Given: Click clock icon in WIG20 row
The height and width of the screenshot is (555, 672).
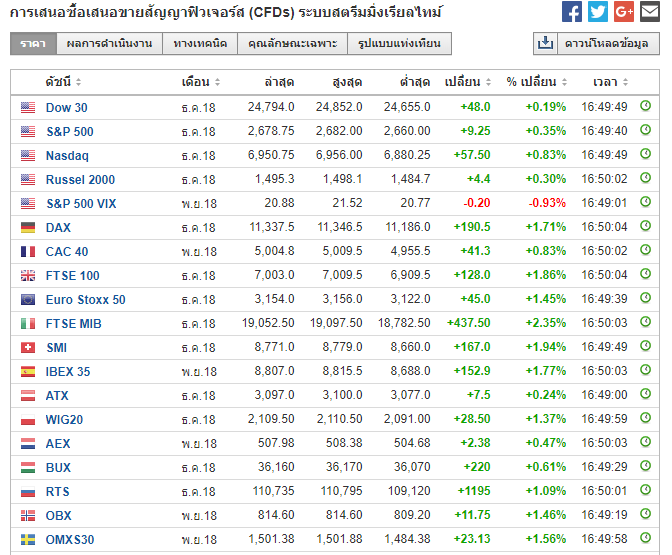Looking at the screenshot, I should (645, 417).
